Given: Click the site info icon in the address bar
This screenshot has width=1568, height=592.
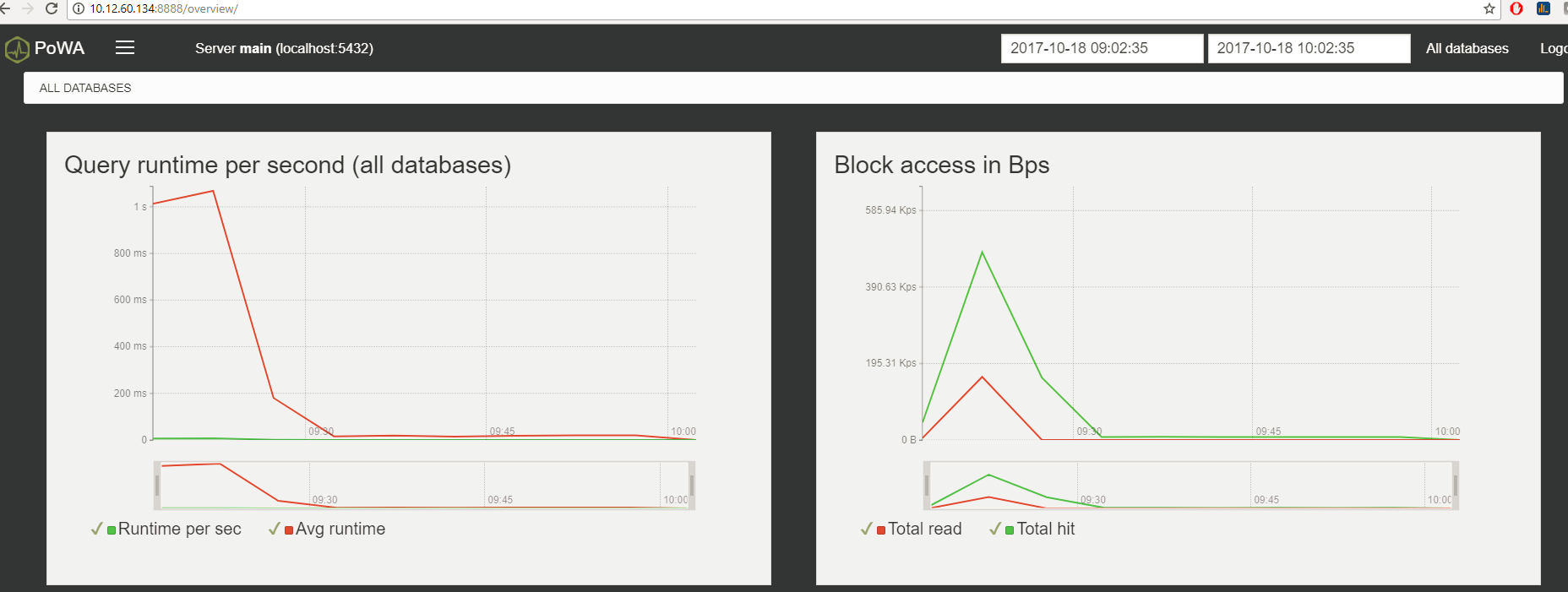Looking at the screenshot, I should point(79,8).
